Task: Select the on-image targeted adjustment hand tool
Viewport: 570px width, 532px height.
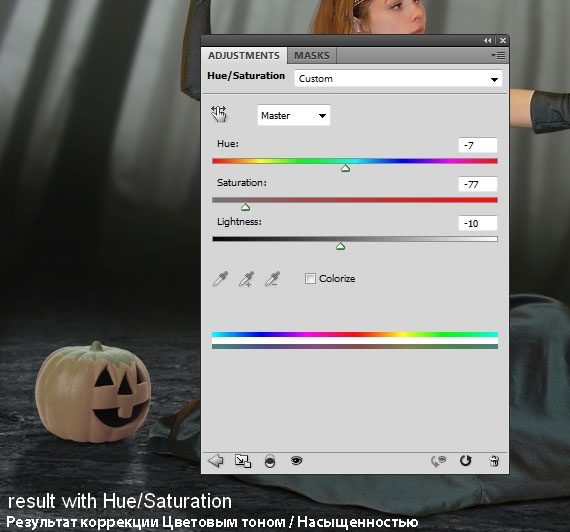Action: (219, 114)
